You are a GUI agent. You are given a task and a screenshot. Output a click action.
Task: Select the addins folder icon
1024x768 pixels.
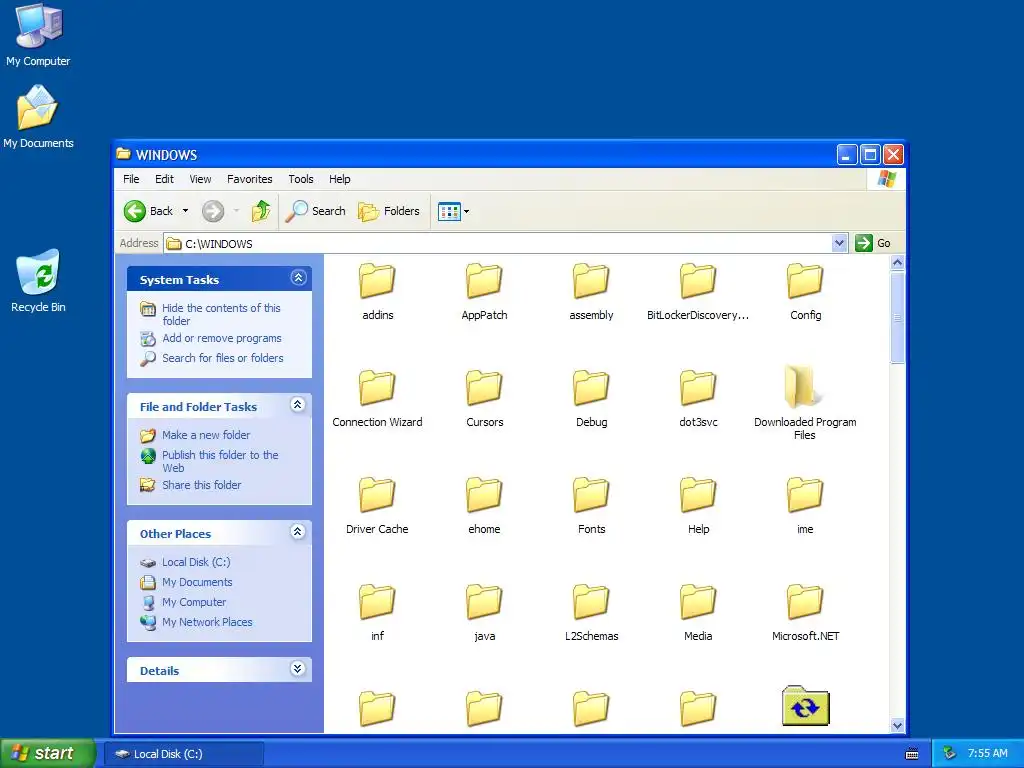pos(377,281)
